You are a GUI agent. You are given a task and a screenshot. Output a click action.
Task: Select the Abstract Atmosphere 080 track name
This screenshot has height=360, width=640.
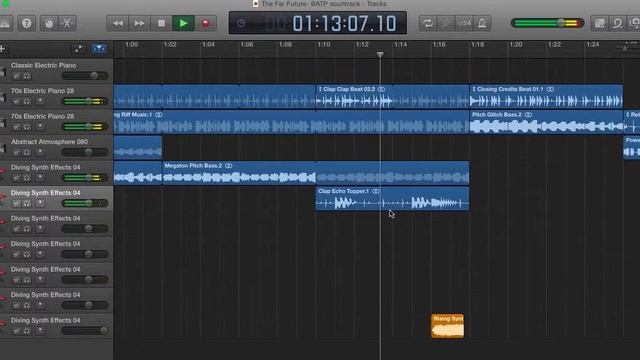click(x=49, y=142)
